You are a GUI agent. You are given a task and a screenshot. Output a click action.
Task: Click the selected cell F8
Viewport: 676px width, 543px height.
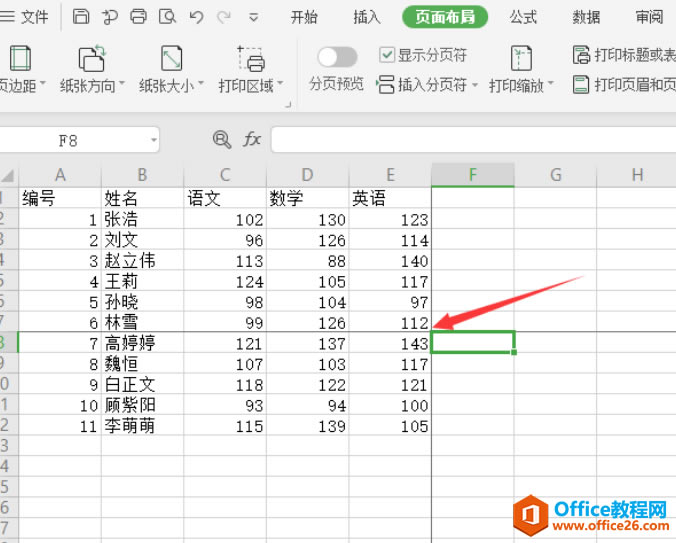[473, 342]
